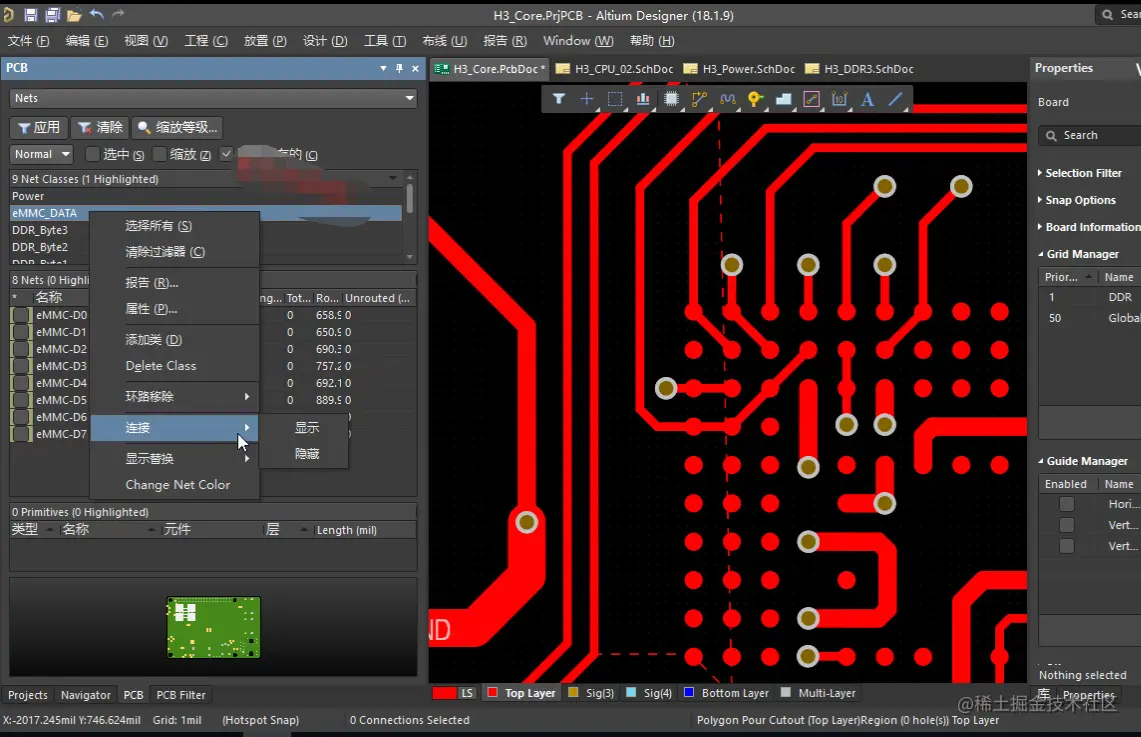Click the red Top Layer color swatch
This screenshot has width=1141, height=737.
point(491,693)
